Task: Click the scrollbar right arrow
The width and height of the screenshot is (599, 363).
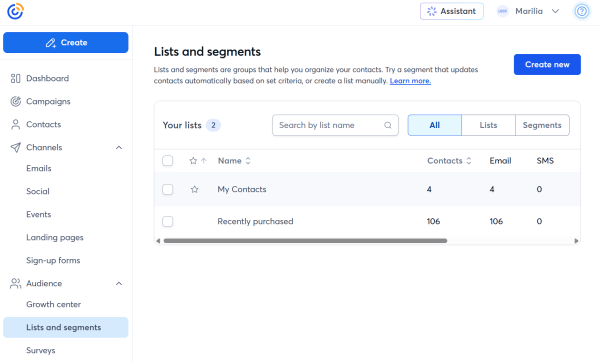Action: [576, 241]
